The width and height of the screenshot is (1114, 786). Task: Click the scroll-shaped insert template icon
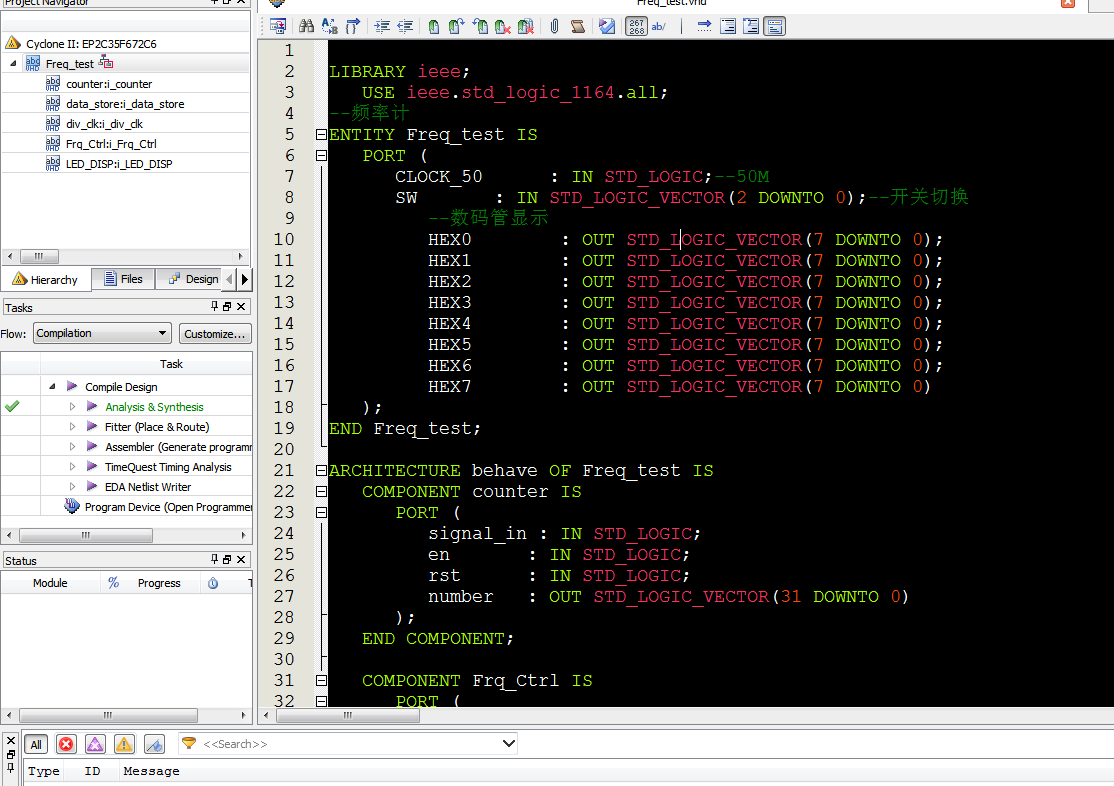point(577,27)
